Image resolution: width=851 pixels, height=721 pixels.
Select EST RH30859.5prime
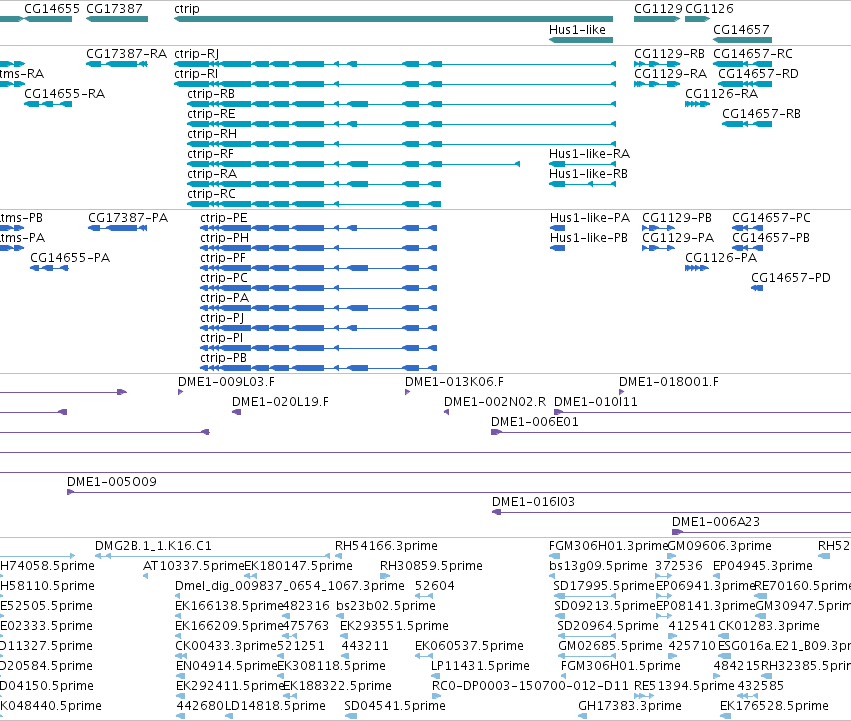click(x=431, y=566)
